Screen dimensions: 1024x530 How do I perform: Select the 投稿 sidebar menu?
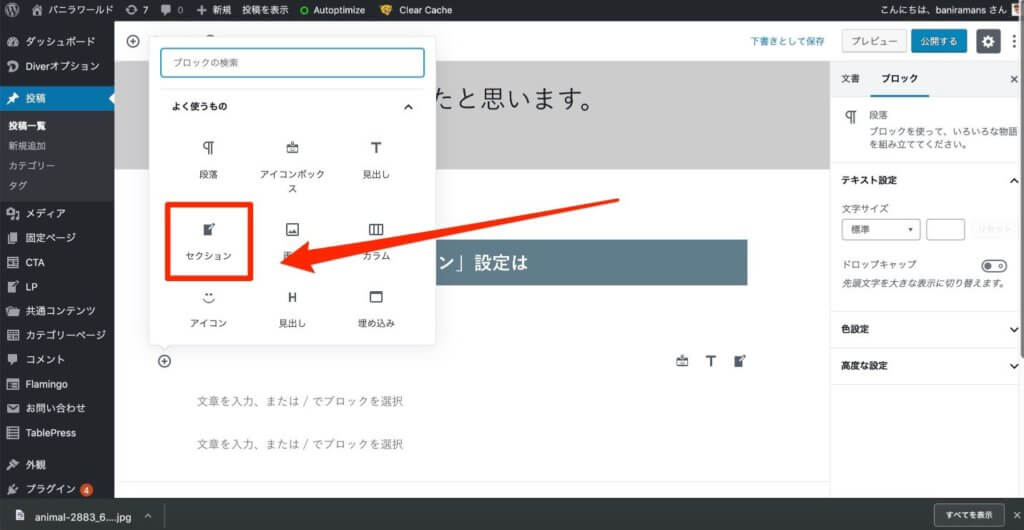pos(57,99)
